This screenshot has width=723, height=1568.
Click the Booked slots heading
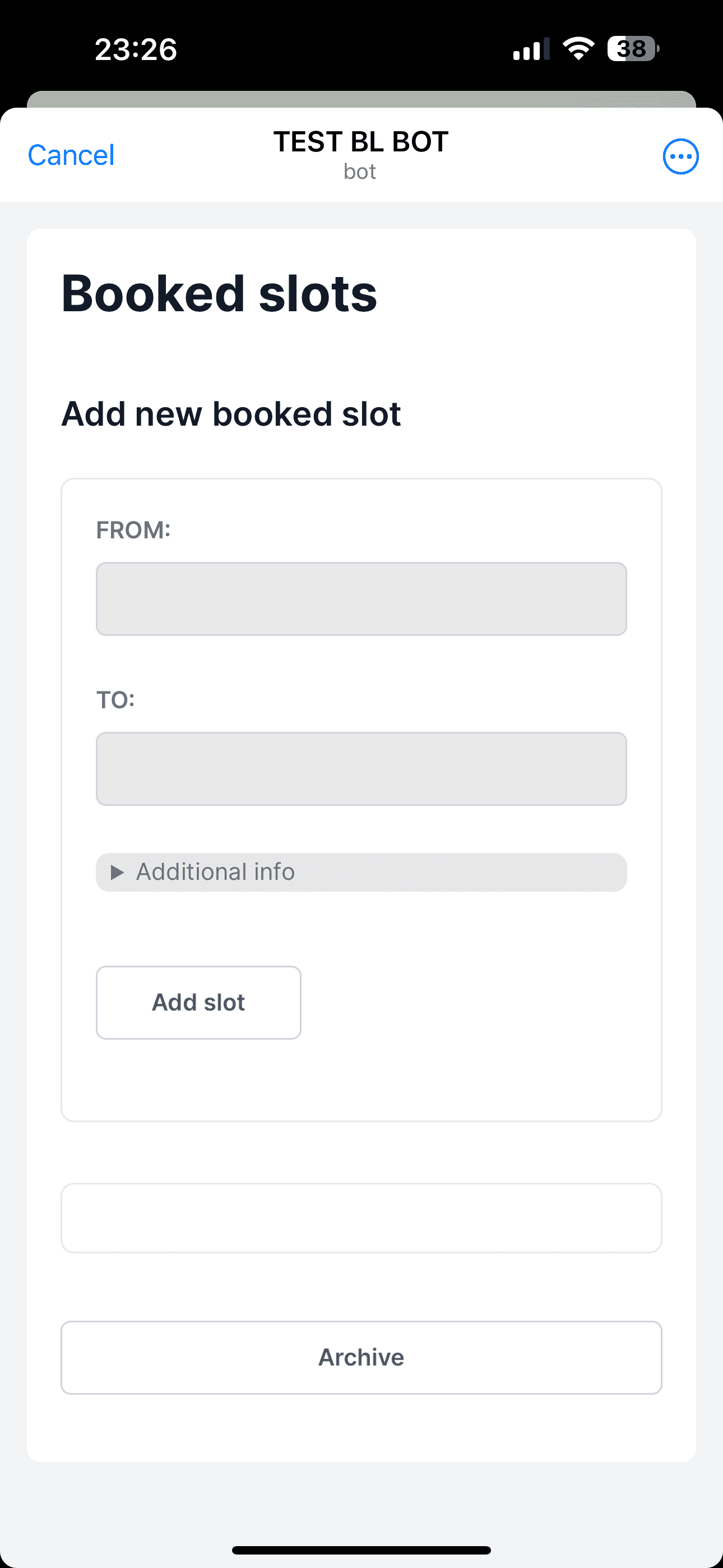point(219,293)
